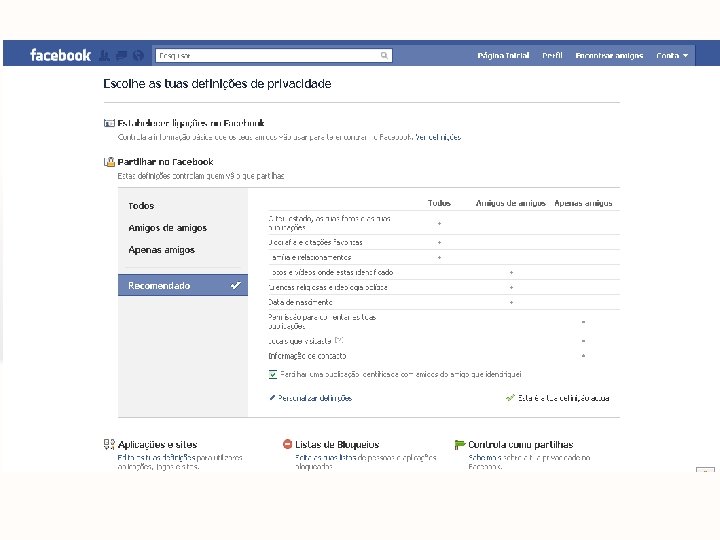
Task: Toggle the share tagged publication checkbox
Action: point(273,374)
